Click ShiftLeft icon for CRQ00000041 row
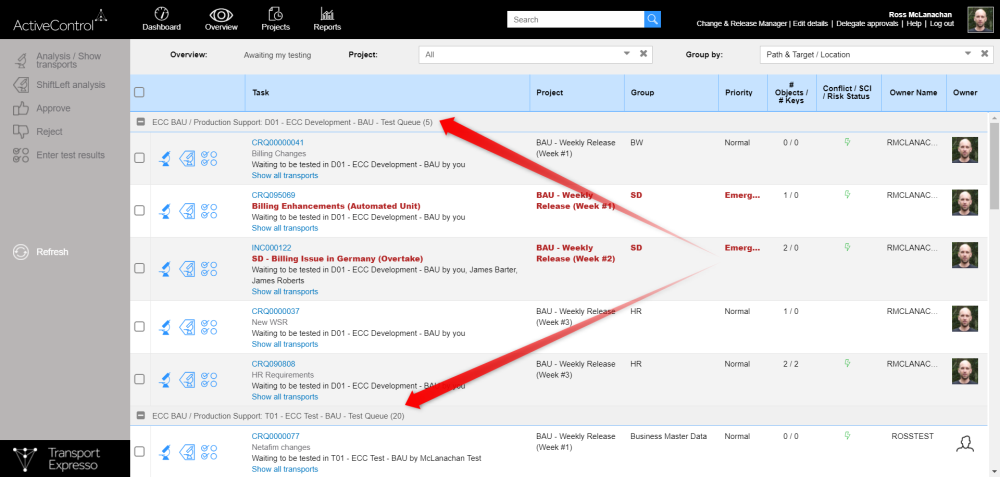Viewport: 1000px width, 477px height. [186, 158]
